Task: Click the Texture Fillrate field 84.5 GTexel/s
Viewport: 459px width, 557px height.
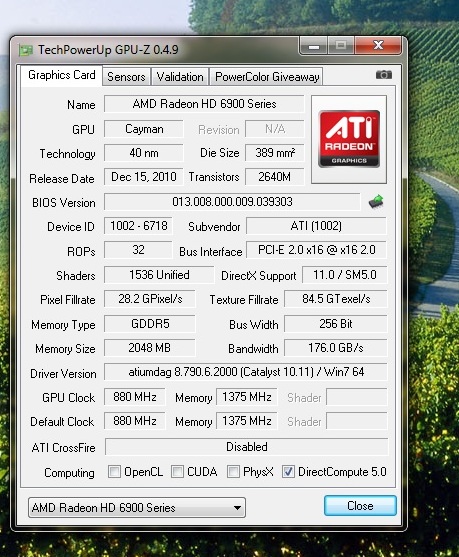Action: [x=336, y=299]
